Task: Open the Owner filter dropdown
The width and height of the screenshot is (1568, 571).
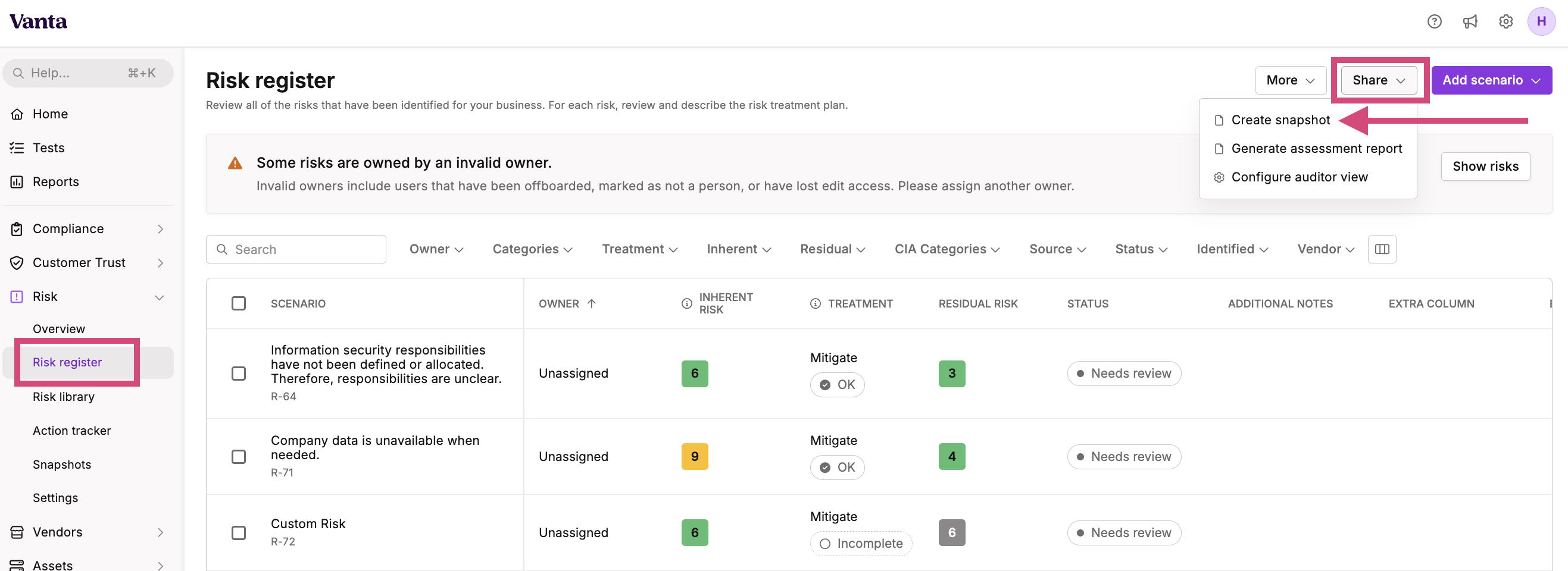Action: (436, 249)
